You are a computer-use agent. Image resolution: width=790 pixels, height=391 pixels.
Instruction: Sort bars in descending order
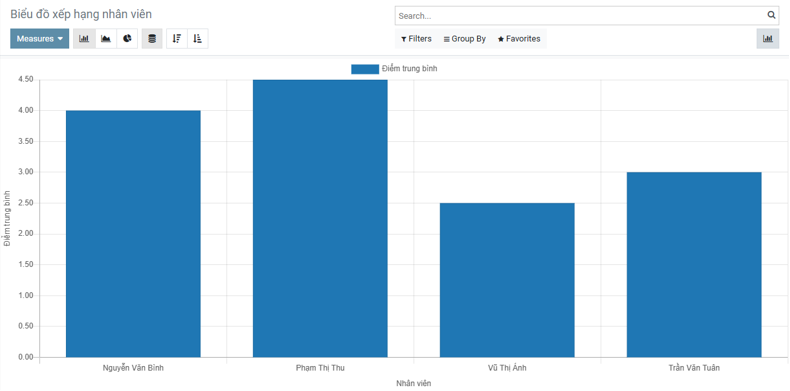point(177,39)
